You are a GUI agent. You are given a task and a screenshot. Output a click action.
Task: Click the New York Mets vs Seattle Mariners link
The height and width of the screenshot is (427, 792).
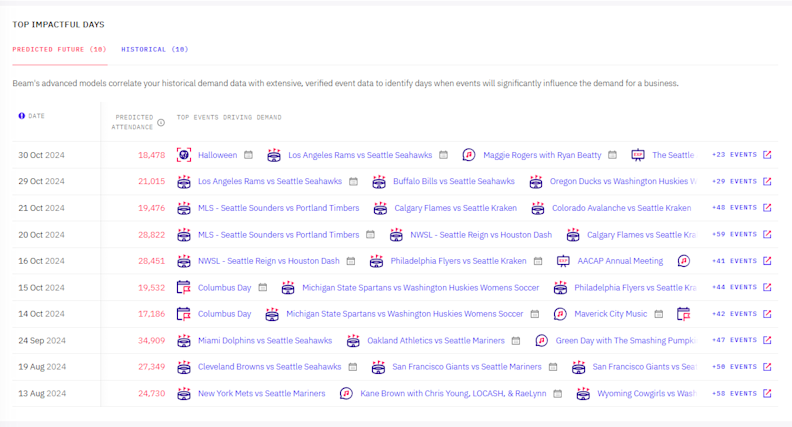point(261,394)
